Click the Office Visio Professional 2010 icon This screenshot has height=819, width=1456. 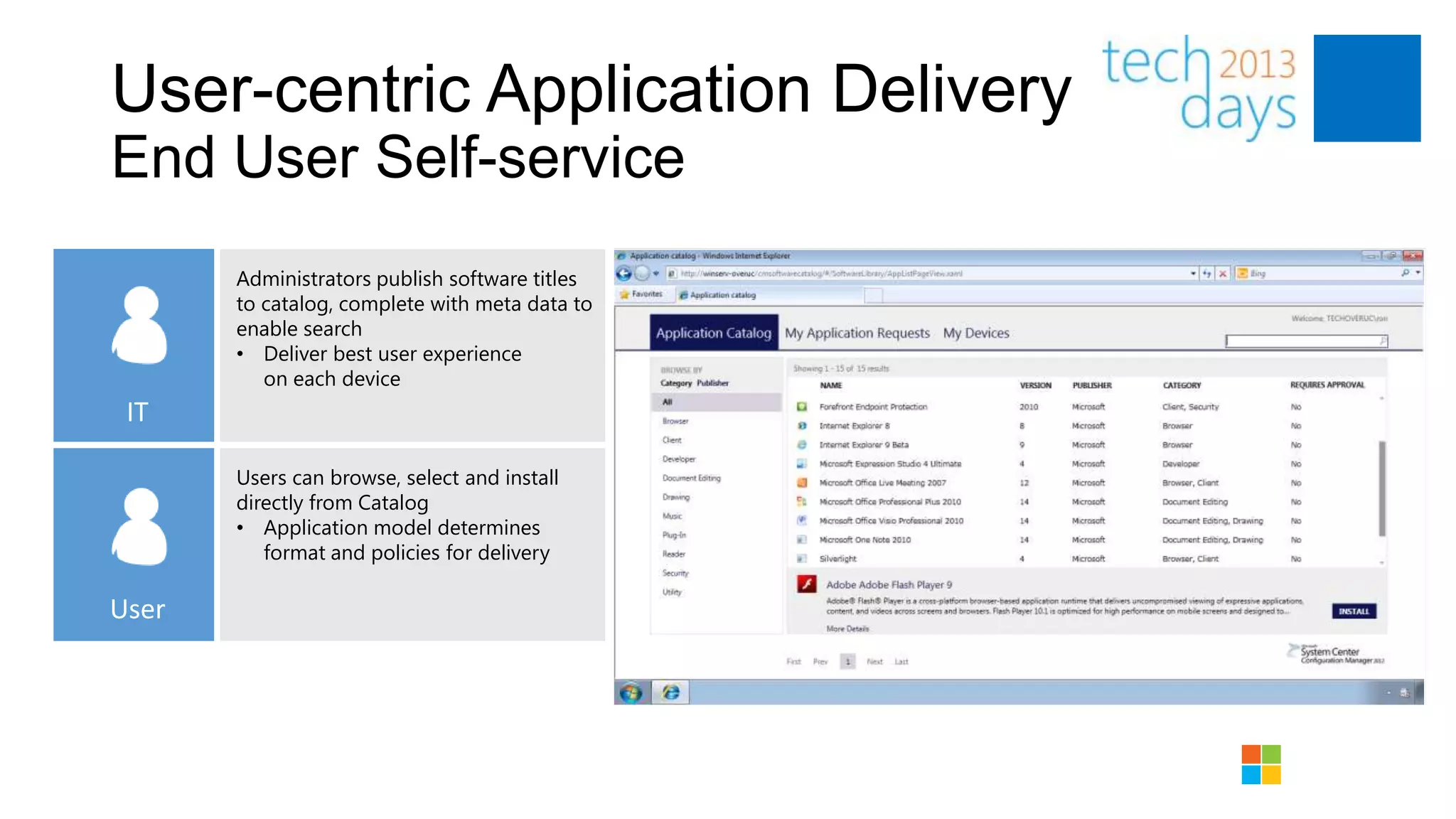[x=801, y=520]
